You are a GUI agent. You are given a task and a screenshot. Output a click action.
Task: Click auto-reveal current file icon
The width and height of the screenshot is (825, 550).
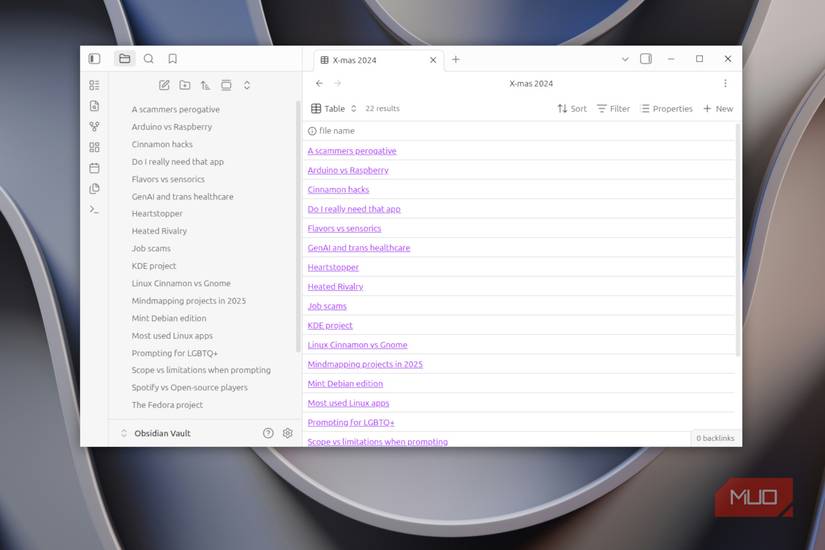click(x=226, y=85)
